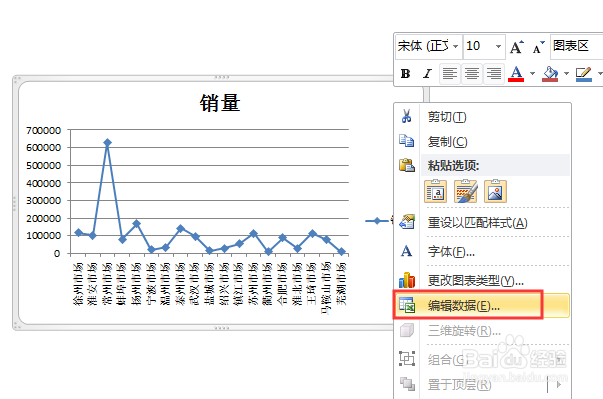Toggle italic formatting
Viewport: 603px width, 399px height.
click(x=427, y=73)
